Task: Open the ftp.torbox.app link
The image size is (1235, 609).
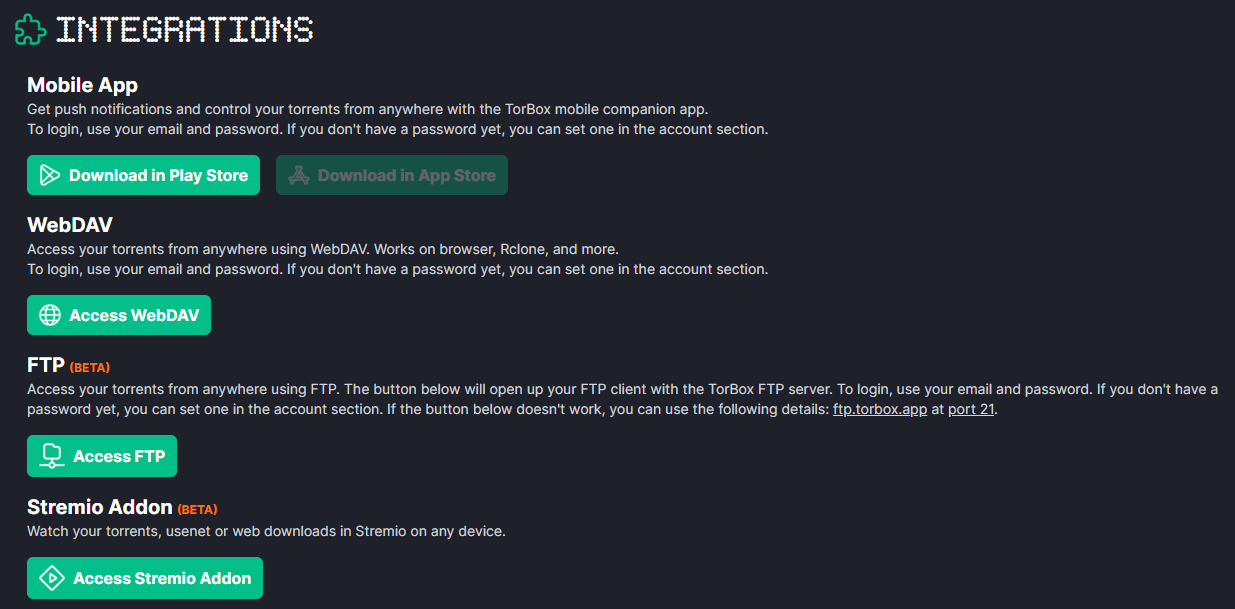Action: pos(879,409)
